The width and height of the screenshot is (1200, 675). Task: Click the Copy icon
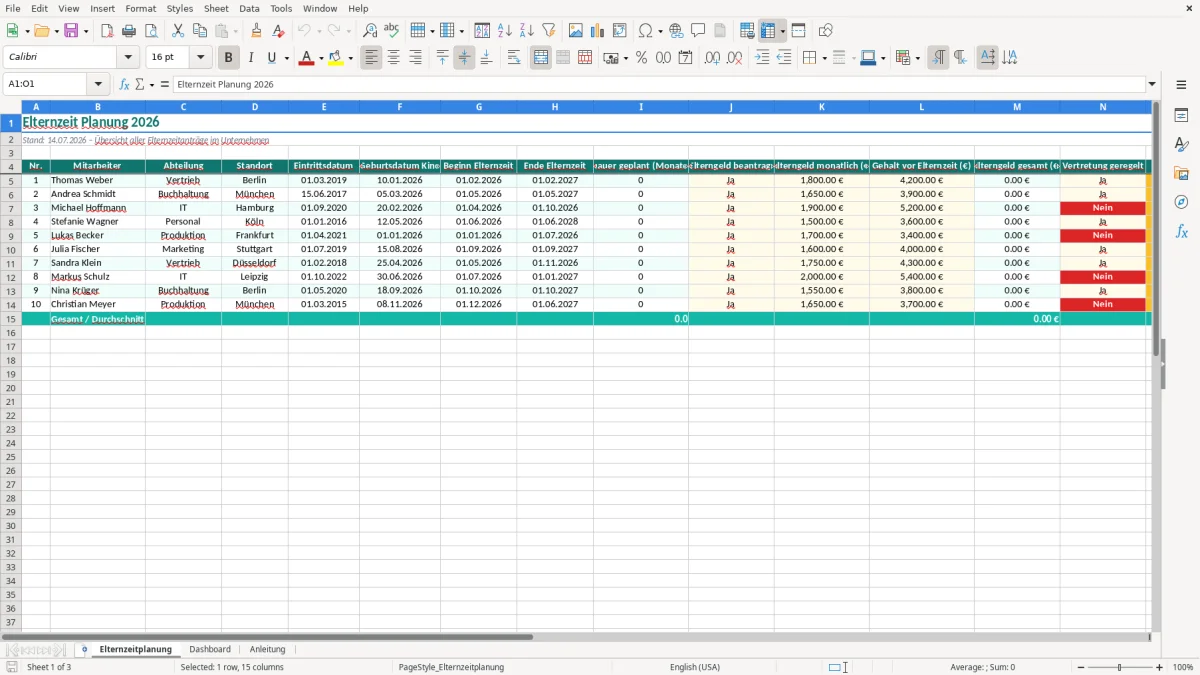pyautogui.click(x=200, y=31)
